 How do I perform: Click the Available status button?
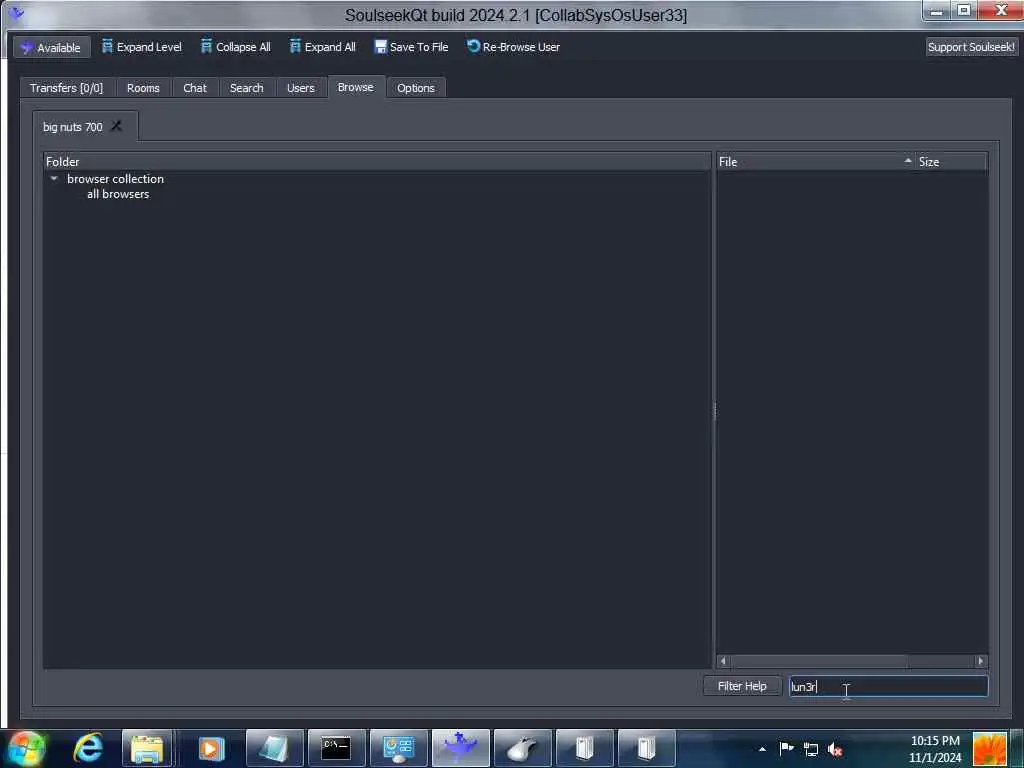coord(52,47)
